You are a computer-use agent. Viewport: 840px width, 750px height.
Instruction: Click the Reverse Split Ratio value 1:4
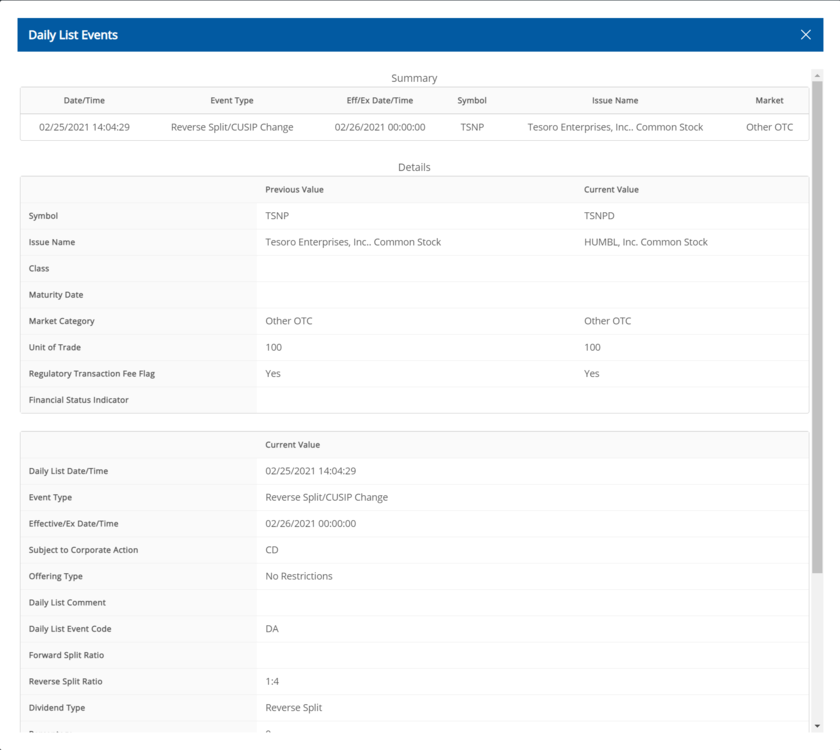[274, 682]
